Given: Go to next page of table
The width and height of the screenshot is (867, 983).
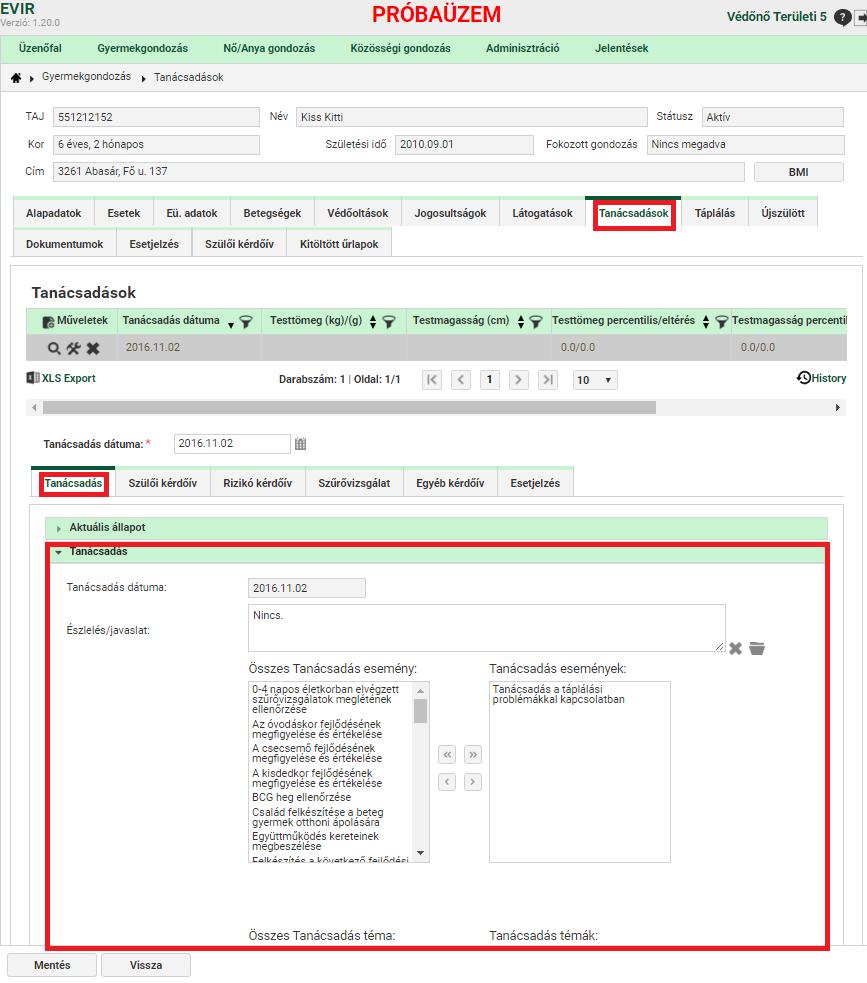Looking at the screenshot, I should pos(518,379).
